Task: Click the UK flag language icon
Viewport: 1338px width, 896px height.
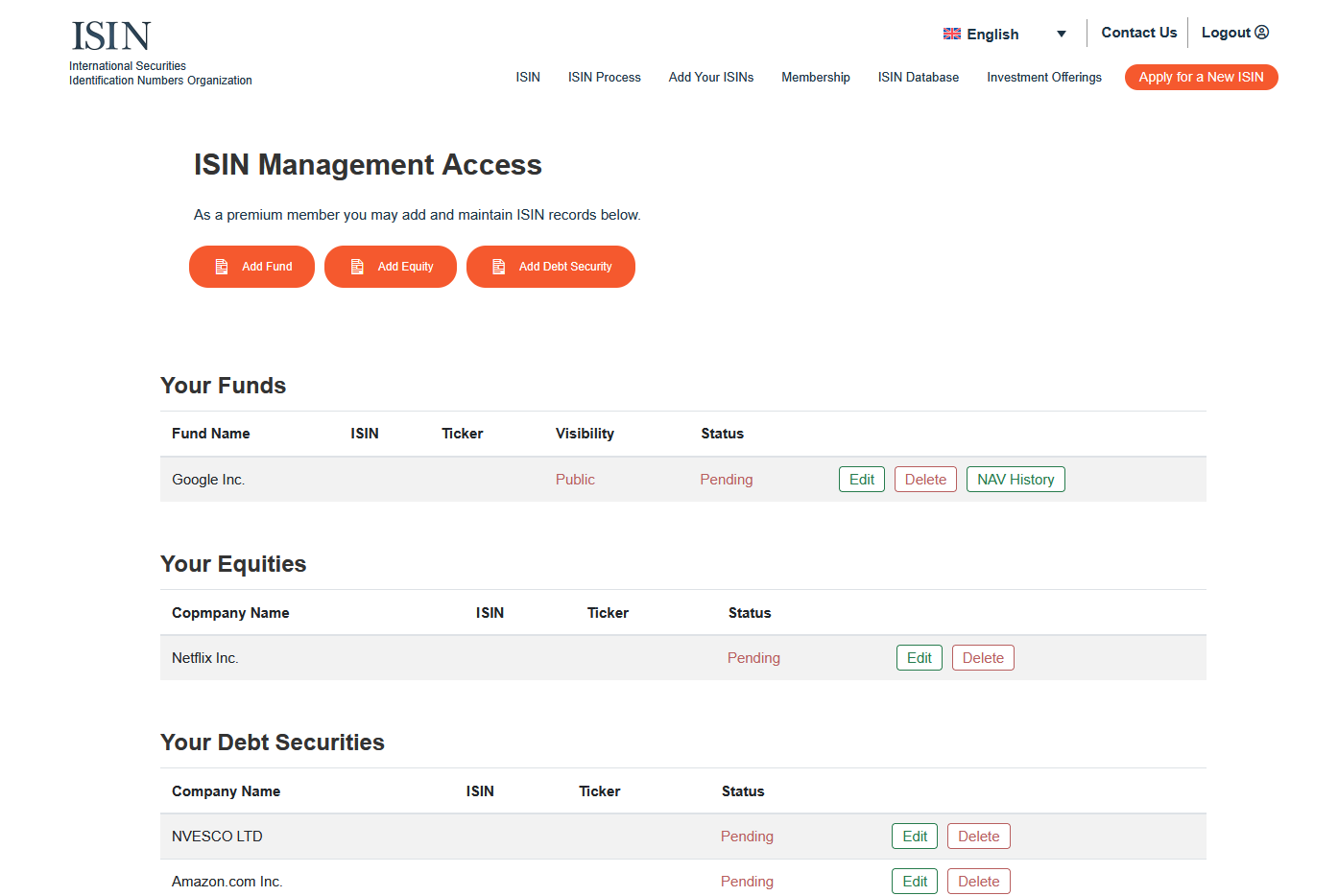Action: (952, 34)
